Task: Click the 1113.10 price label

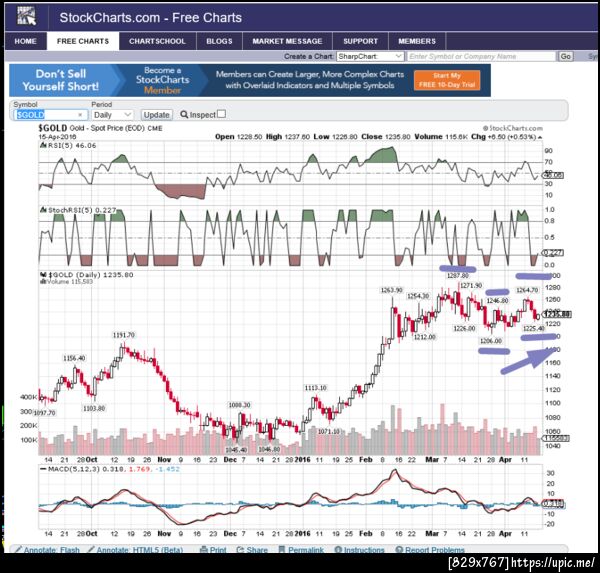Action: tap(316, 388)
